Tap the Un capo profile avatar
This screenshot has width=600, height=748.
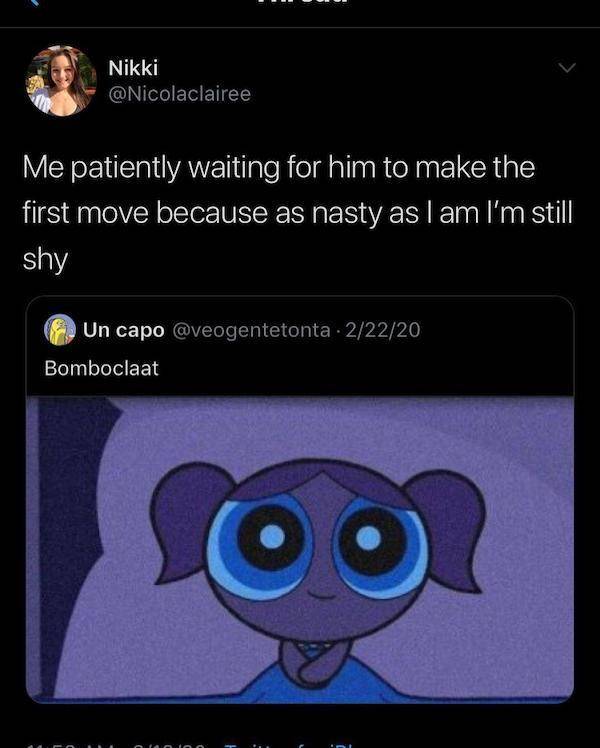[x=62, y=329]
